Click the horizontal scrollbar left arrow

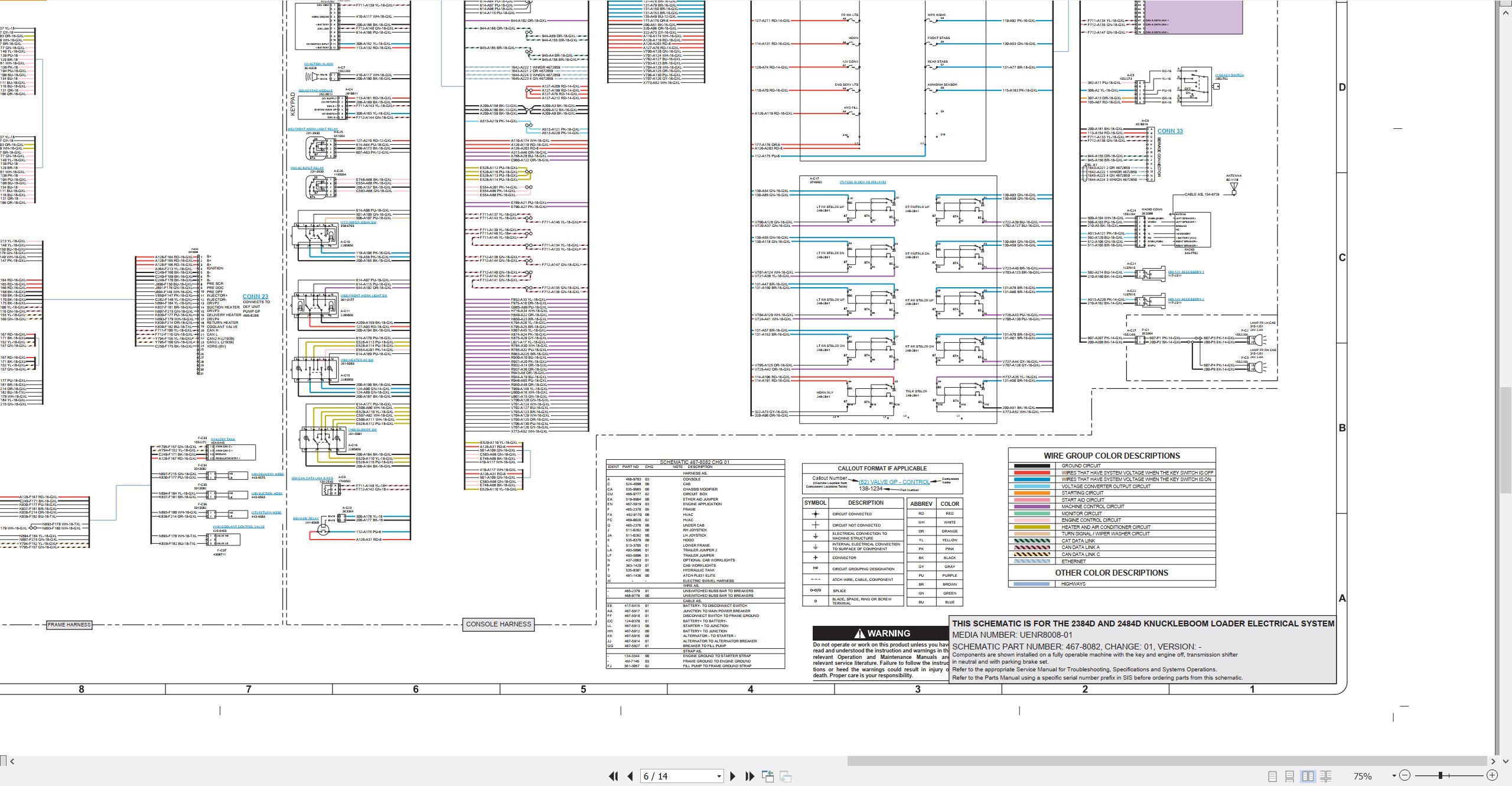click(12, 761)
